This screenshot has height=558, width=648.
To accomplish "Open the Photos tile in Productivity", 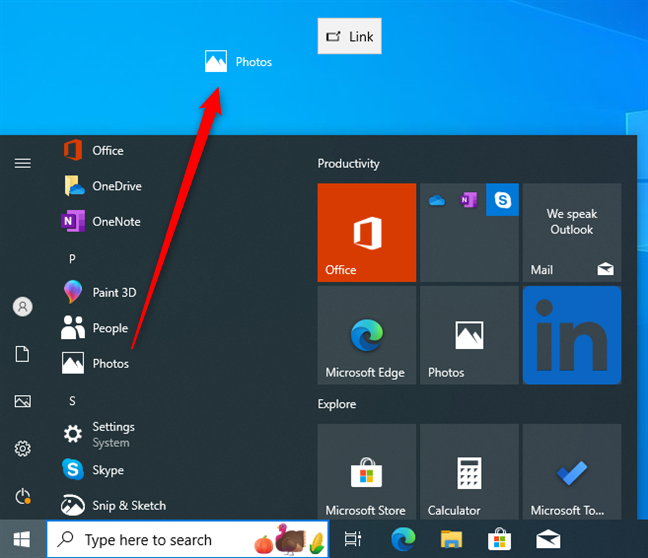I will [469, 335].
